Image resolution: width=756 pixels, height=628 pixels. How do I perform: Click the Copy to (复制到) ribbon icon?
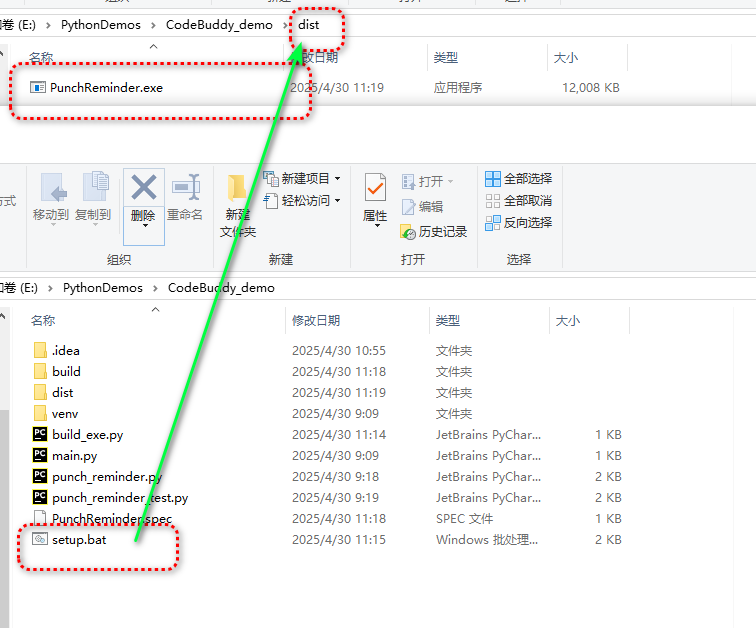point(95,186)
